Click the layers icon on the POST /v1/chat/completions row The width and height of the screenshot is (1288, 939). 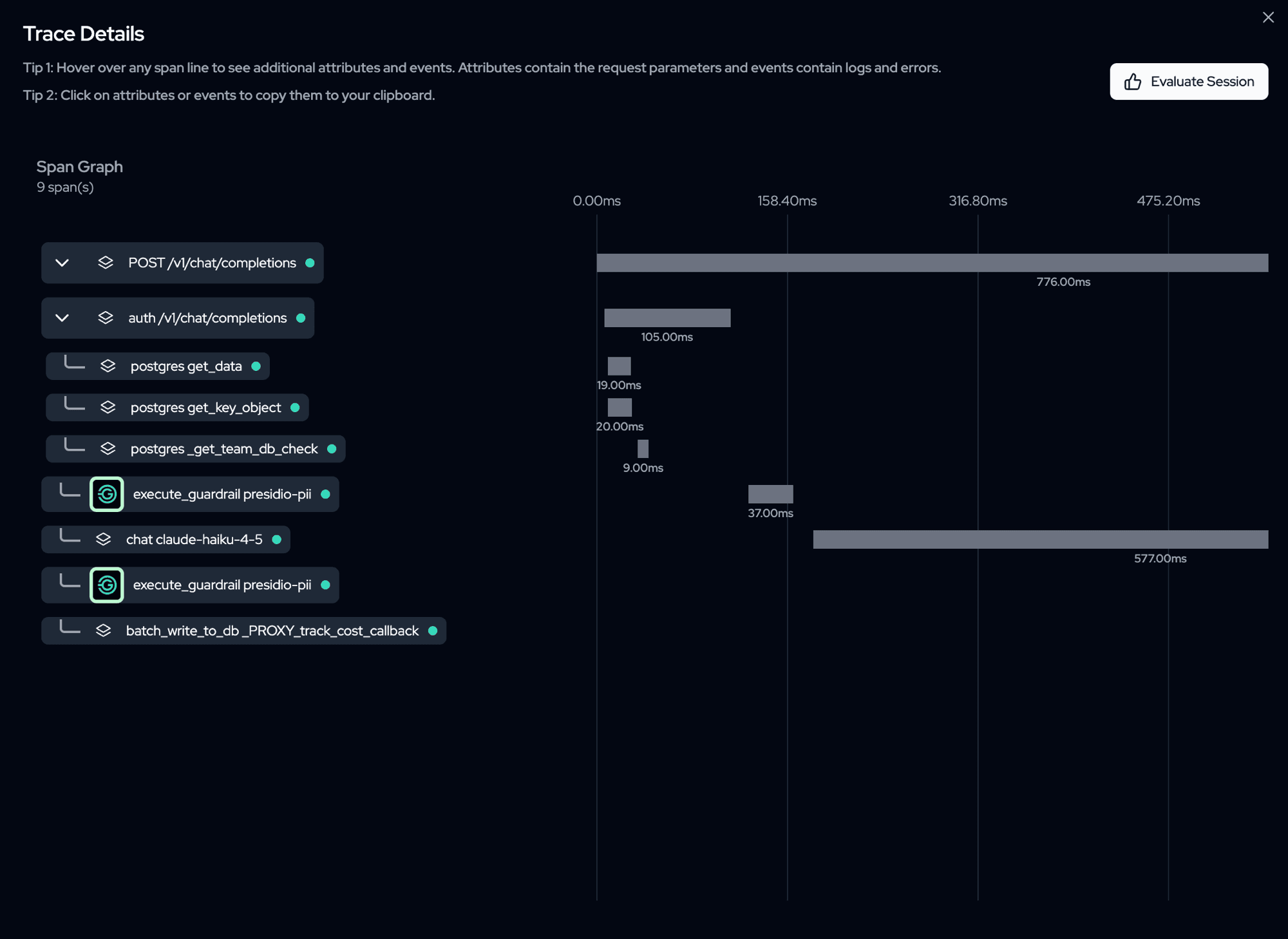click(x=106, y=263)
